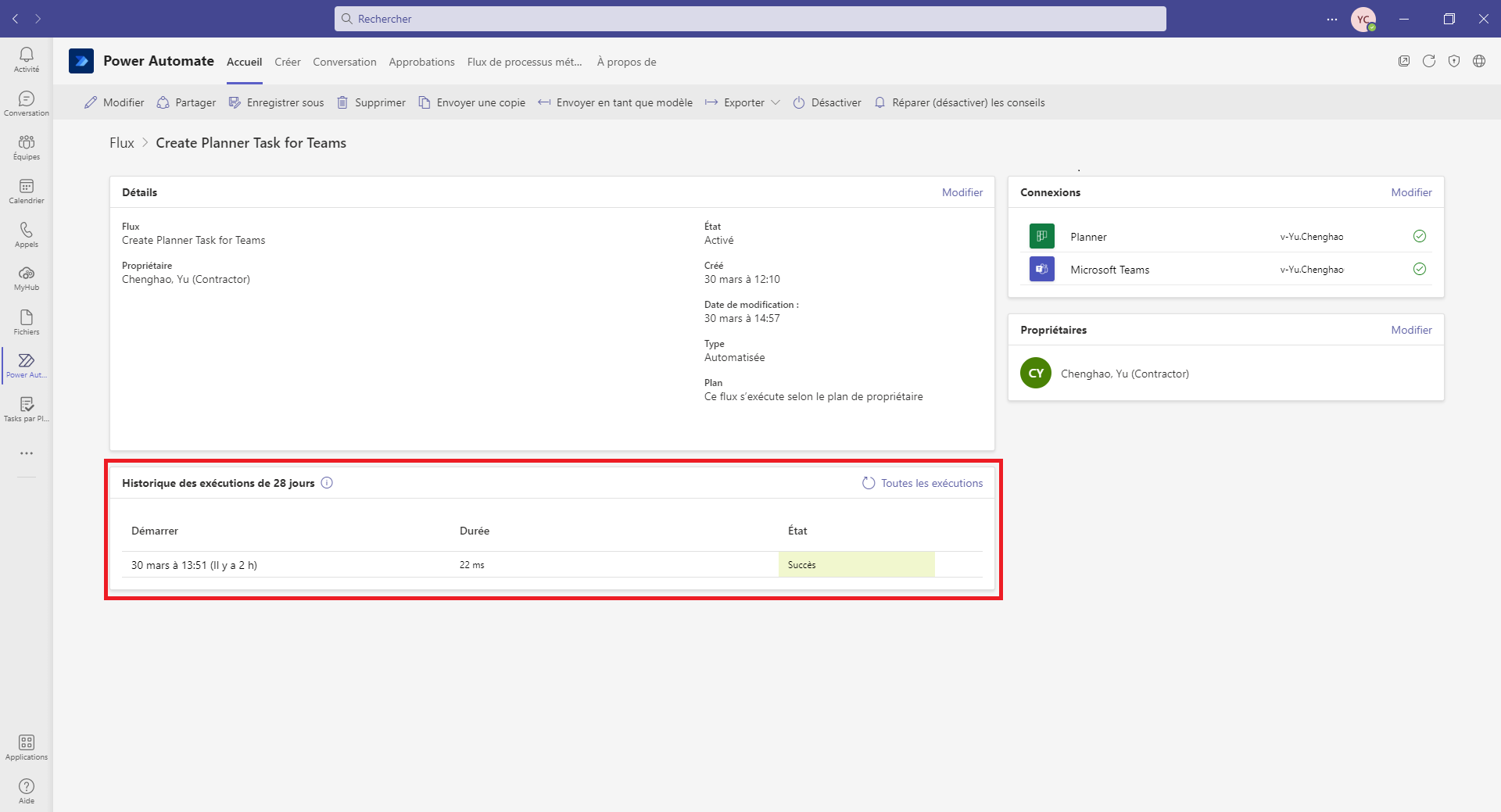Show info about 28-day run history
Screen dimensions: 1501x812
tap(327, 483)
